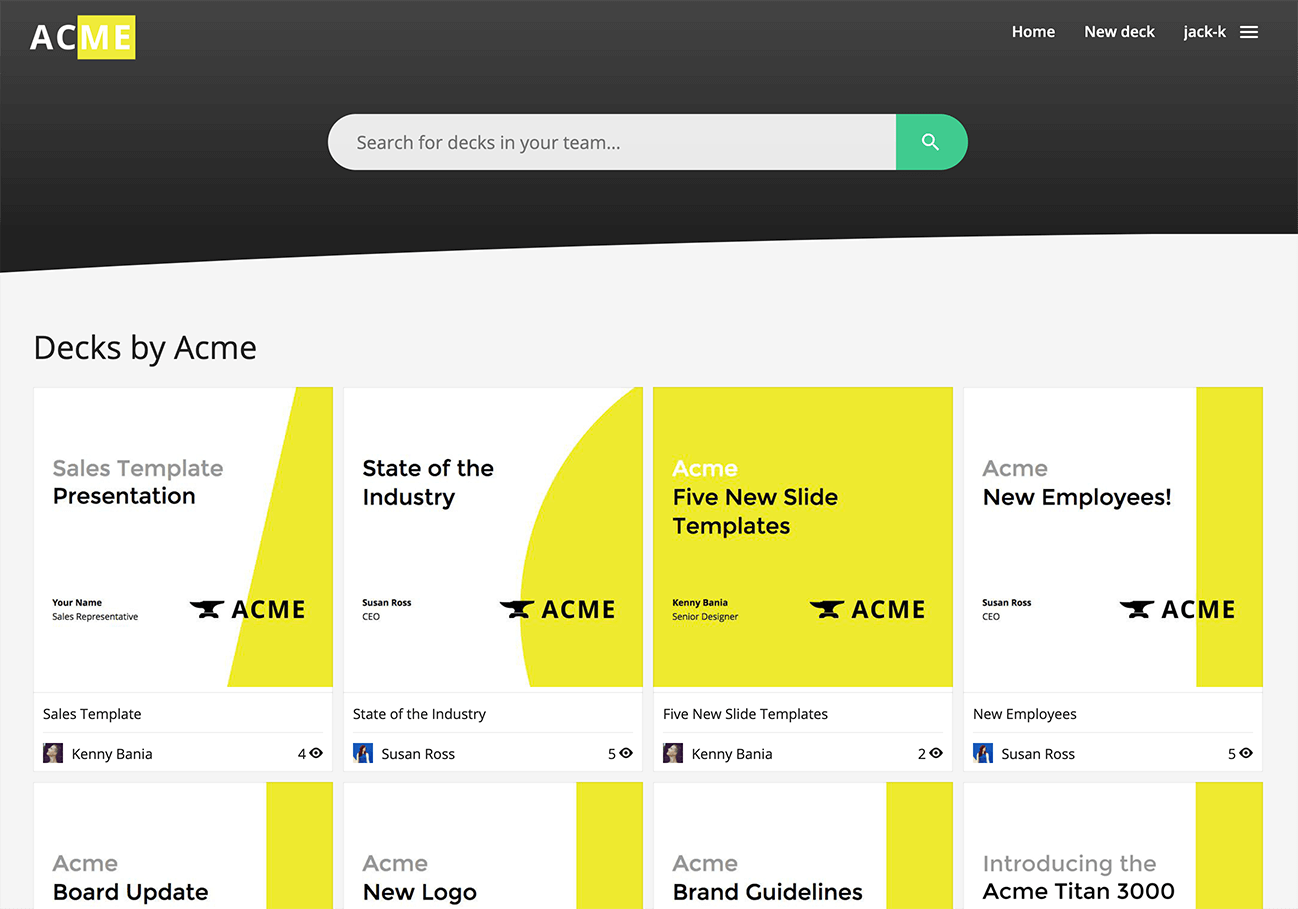The image size is (1298, 909).
Task: Click the views eye icon on New Employees
Action: (1246, 753)
